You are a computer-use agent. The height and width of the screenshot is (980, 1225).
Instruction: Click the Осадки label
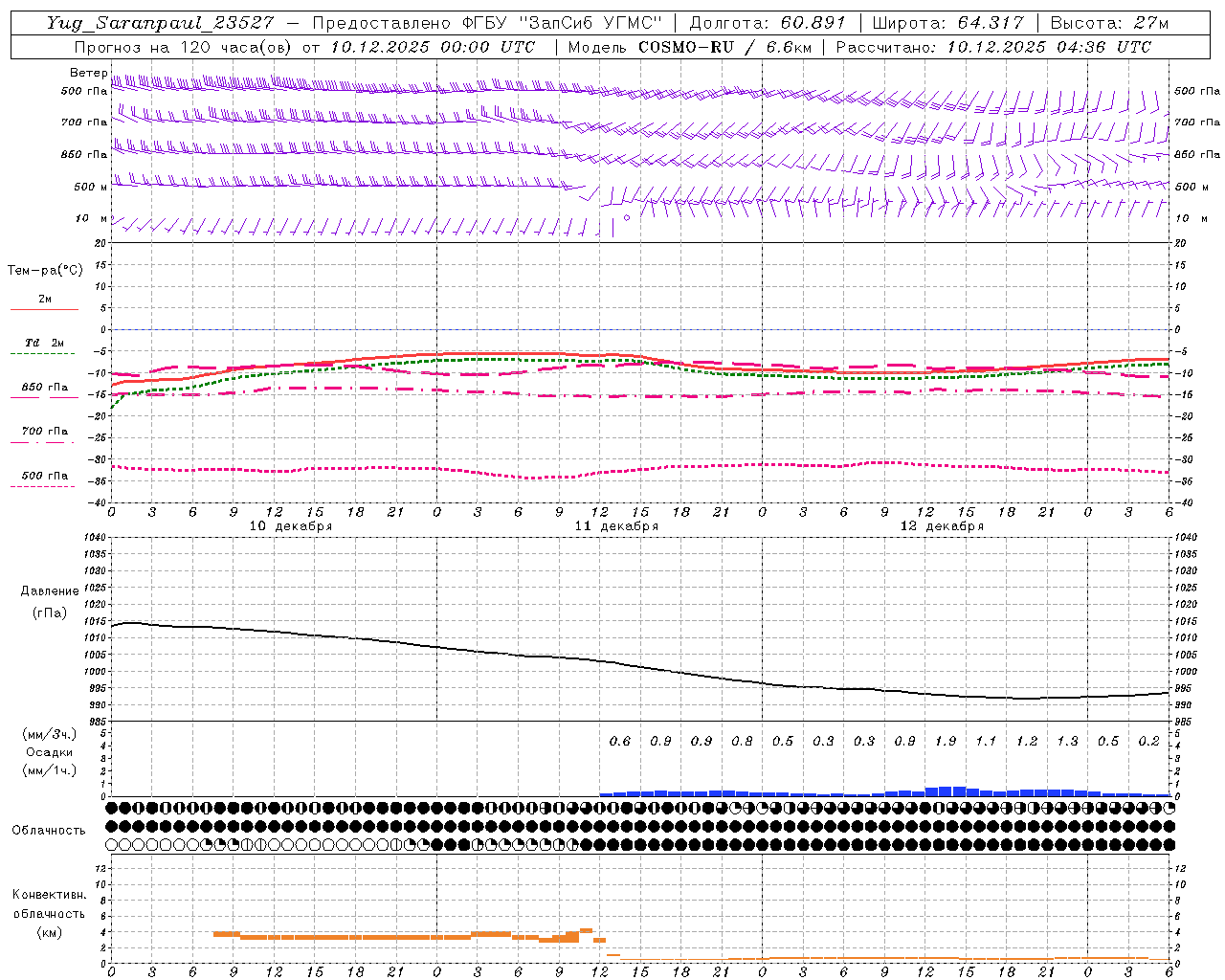pos(50,753)
